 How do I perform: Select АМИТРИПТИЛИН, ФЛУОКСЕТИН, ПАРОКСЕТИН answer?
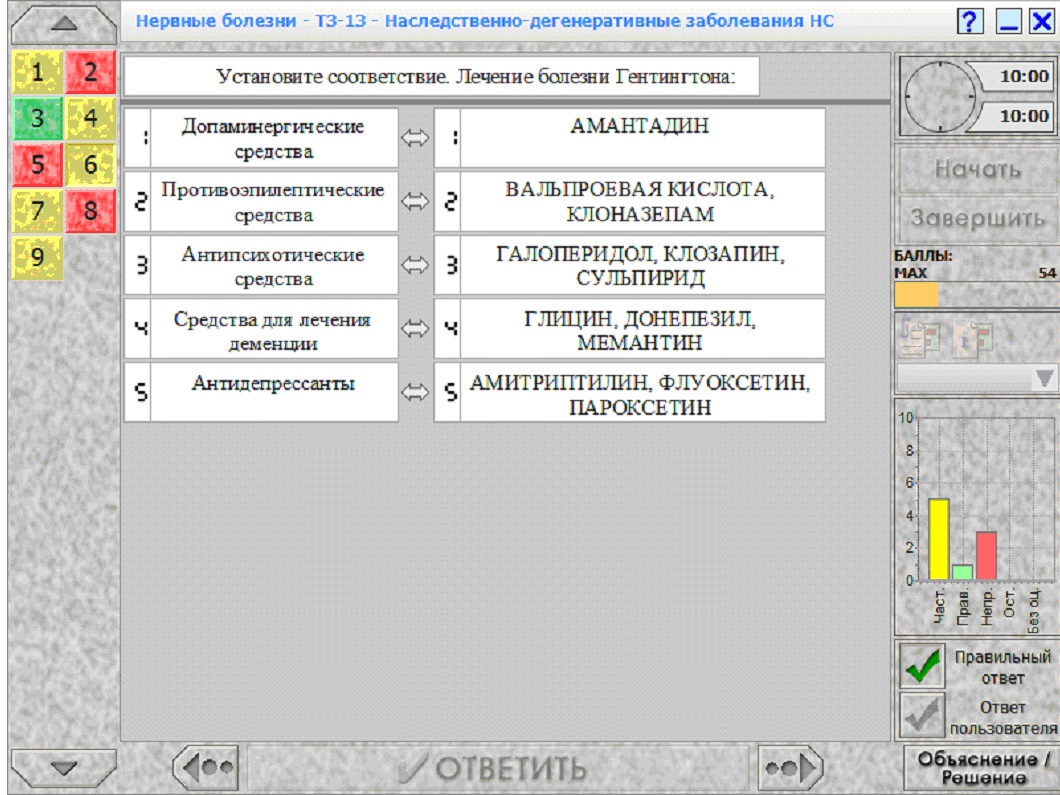click(x=629, y=392)
